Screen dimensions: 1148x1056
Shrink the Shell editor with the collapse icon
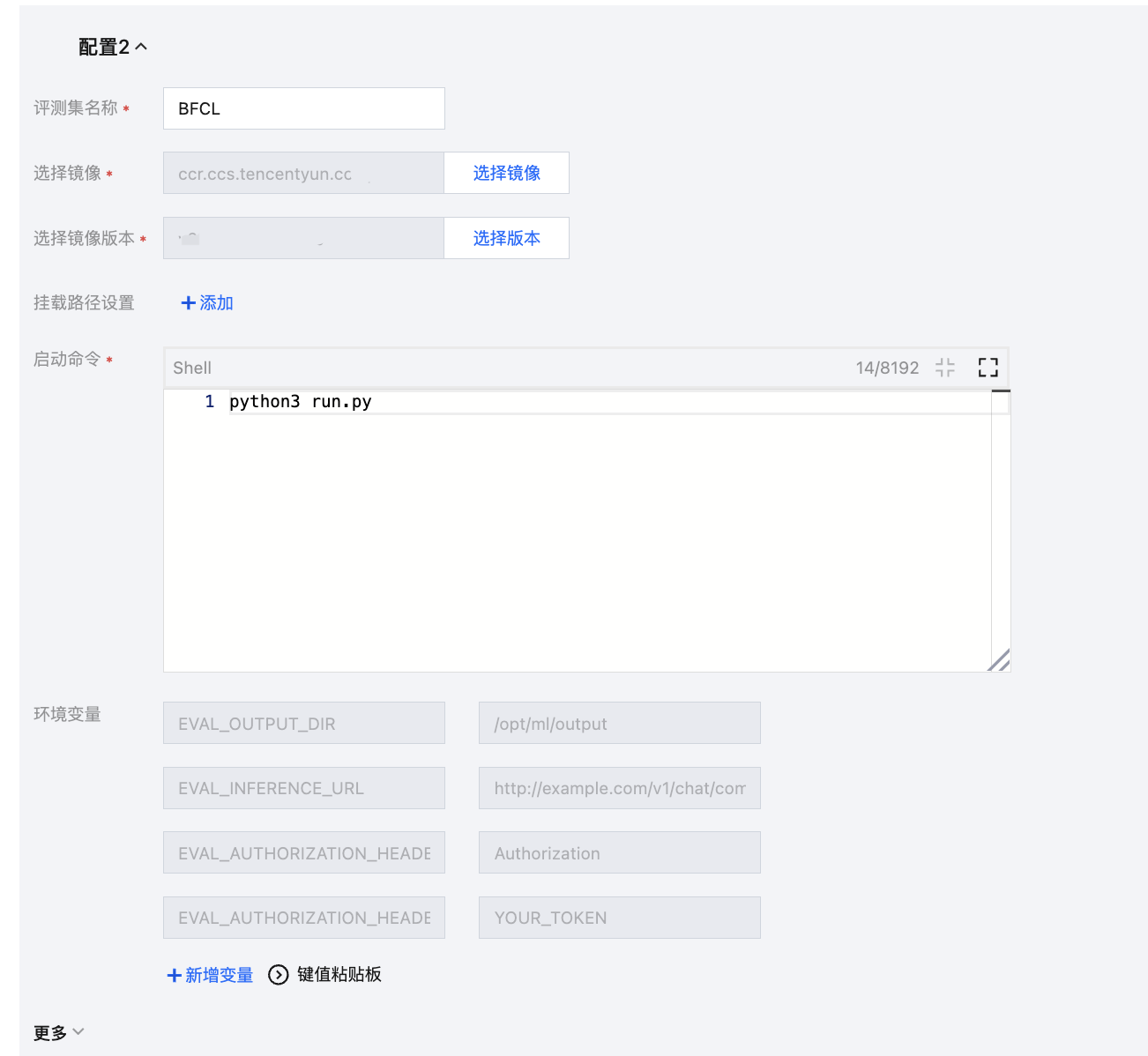coord(945,368)
